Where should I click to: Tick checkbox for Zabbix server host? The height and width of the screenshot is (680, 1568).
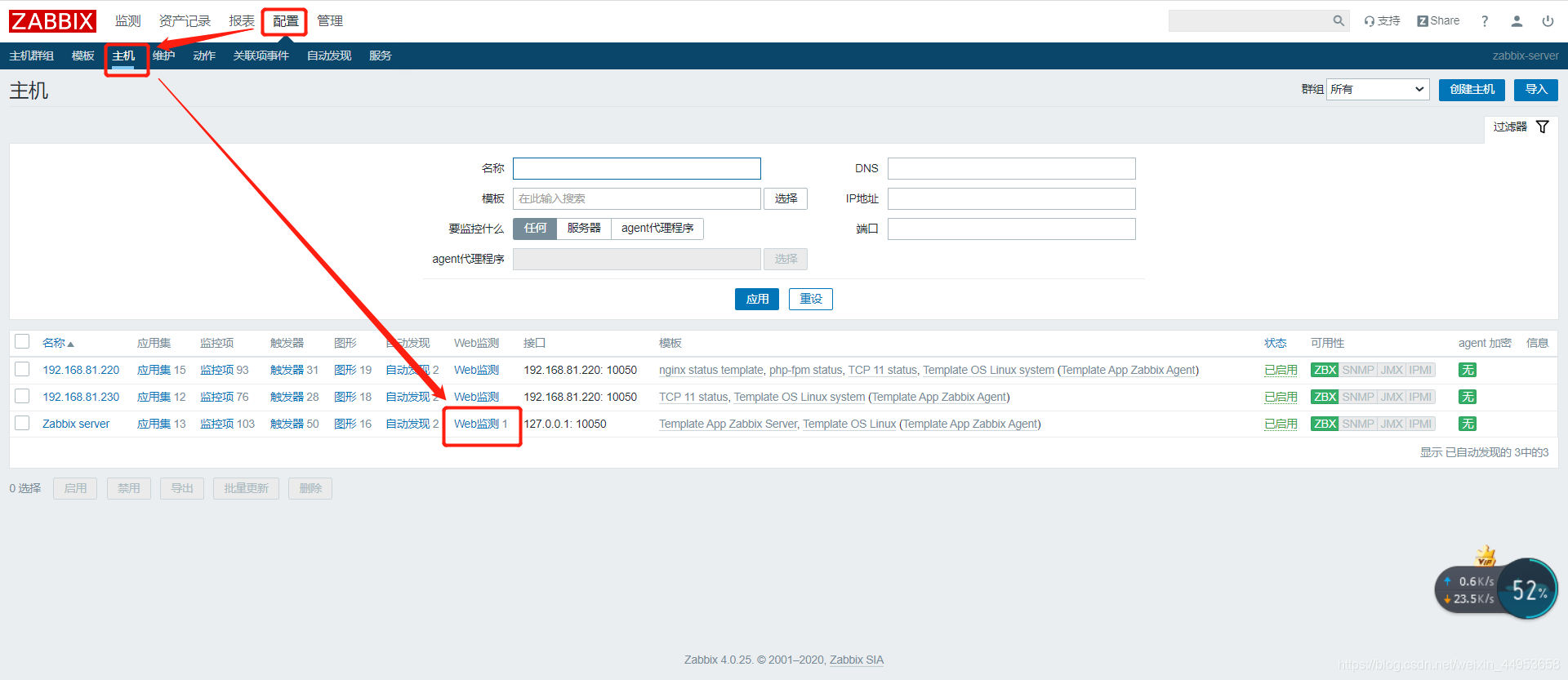(x=22, y=423)
